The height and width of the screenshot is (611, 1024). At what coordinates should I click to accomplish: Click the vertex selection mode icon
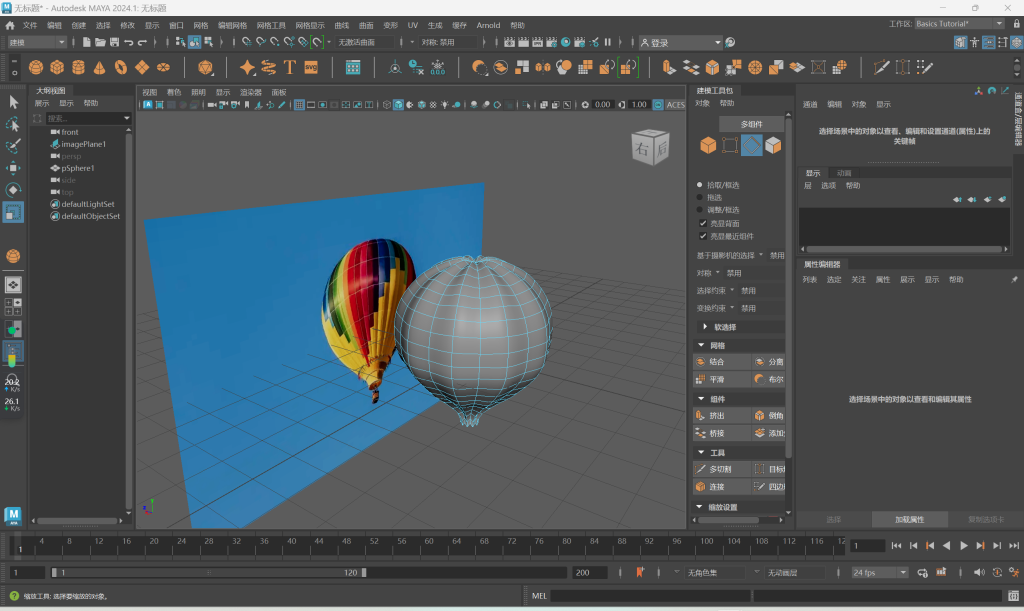pyautogui.click(x=729, y=146)
